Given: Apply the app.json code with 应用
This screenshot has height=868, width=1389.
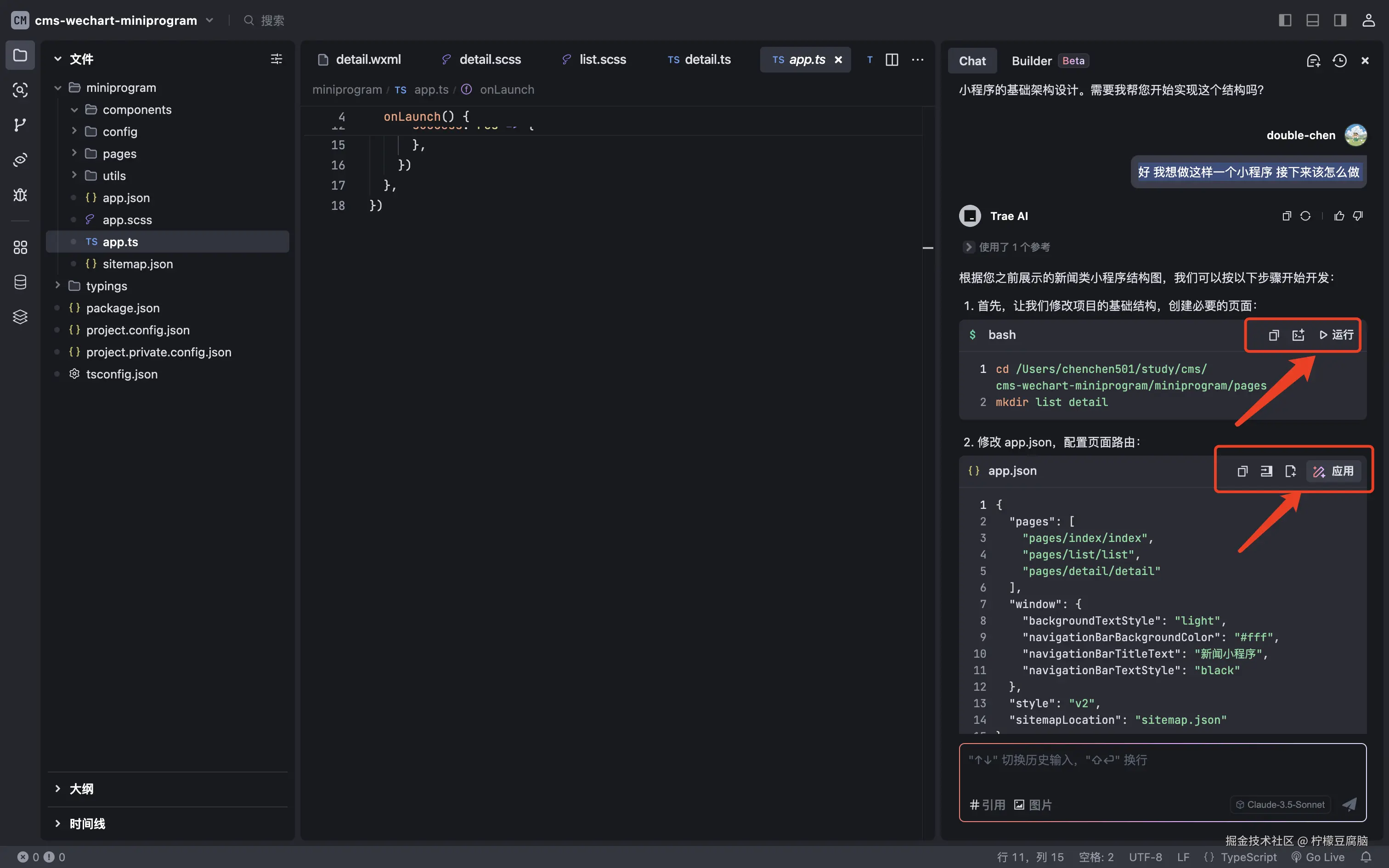Looking at the screenshot, I should point(1333,471).
